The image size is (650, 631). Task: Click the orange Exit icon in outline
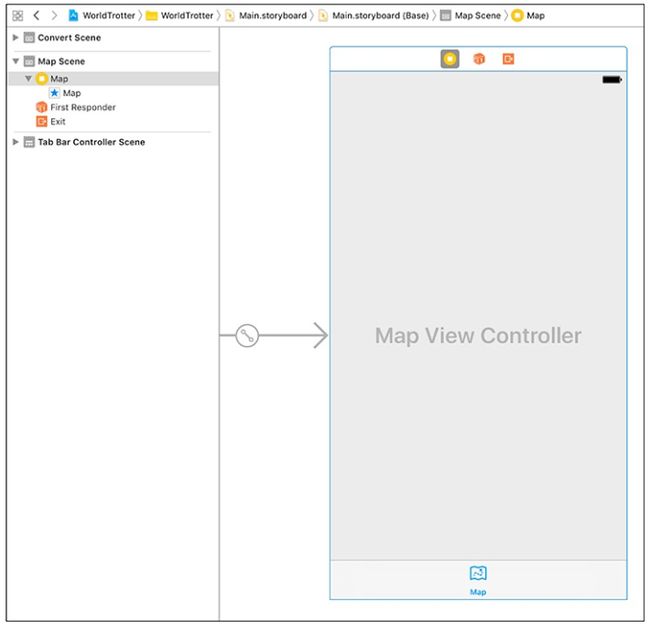pyautogui.click(x=42, y=121)
